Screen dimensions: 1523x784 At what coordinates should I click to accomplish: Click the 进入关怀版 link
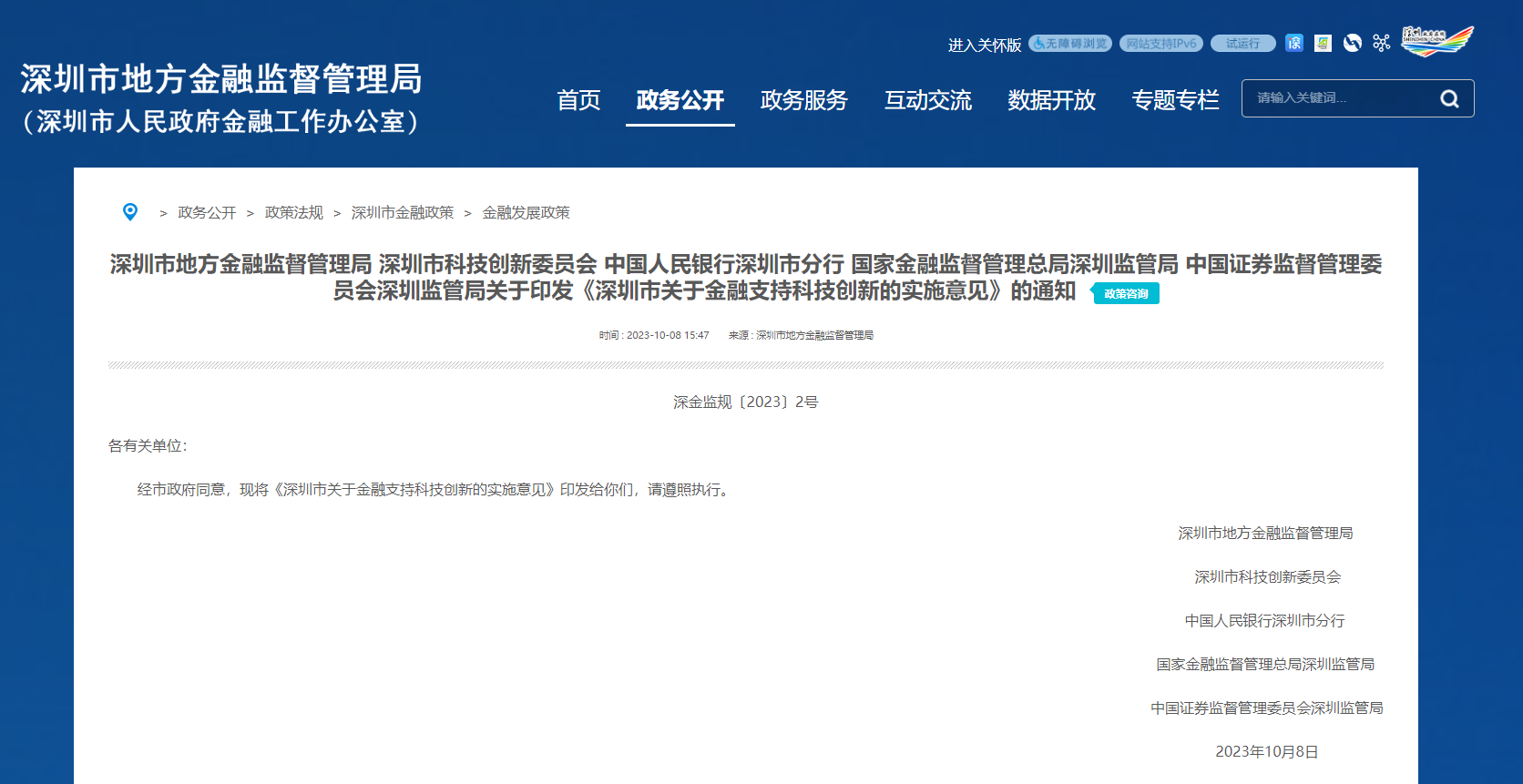click(985, 45)
